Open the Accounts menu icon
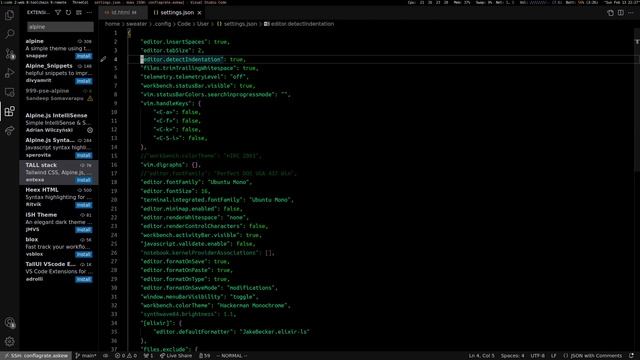640x360 pixels. point(9,323)
